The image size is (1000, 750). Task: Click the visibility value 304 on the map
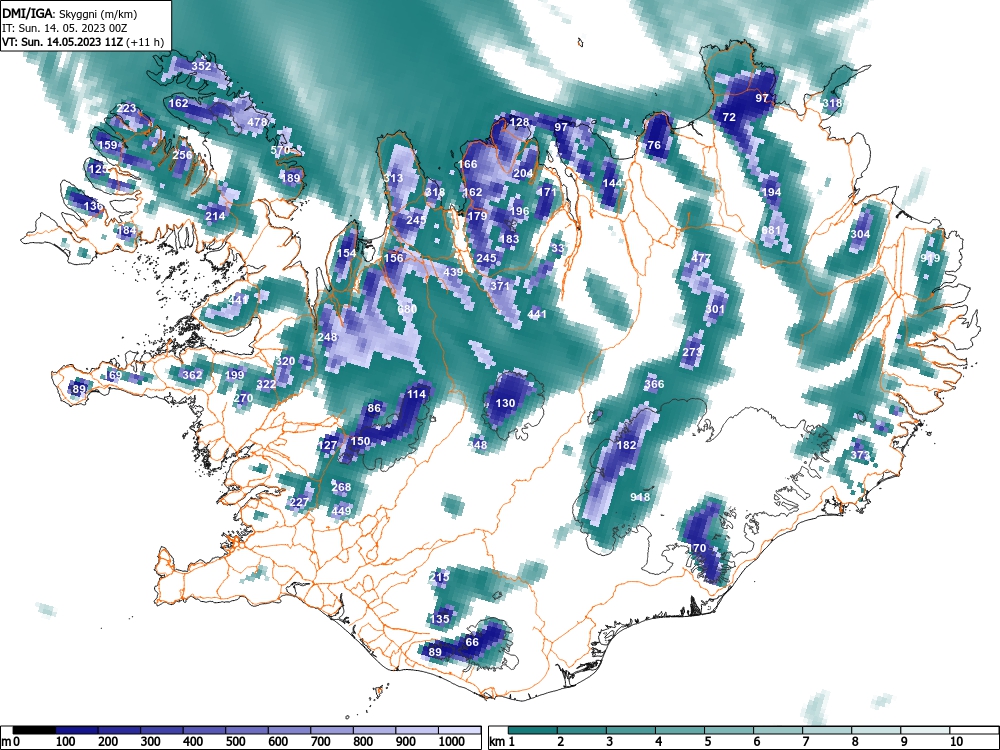tap(860, 234)
